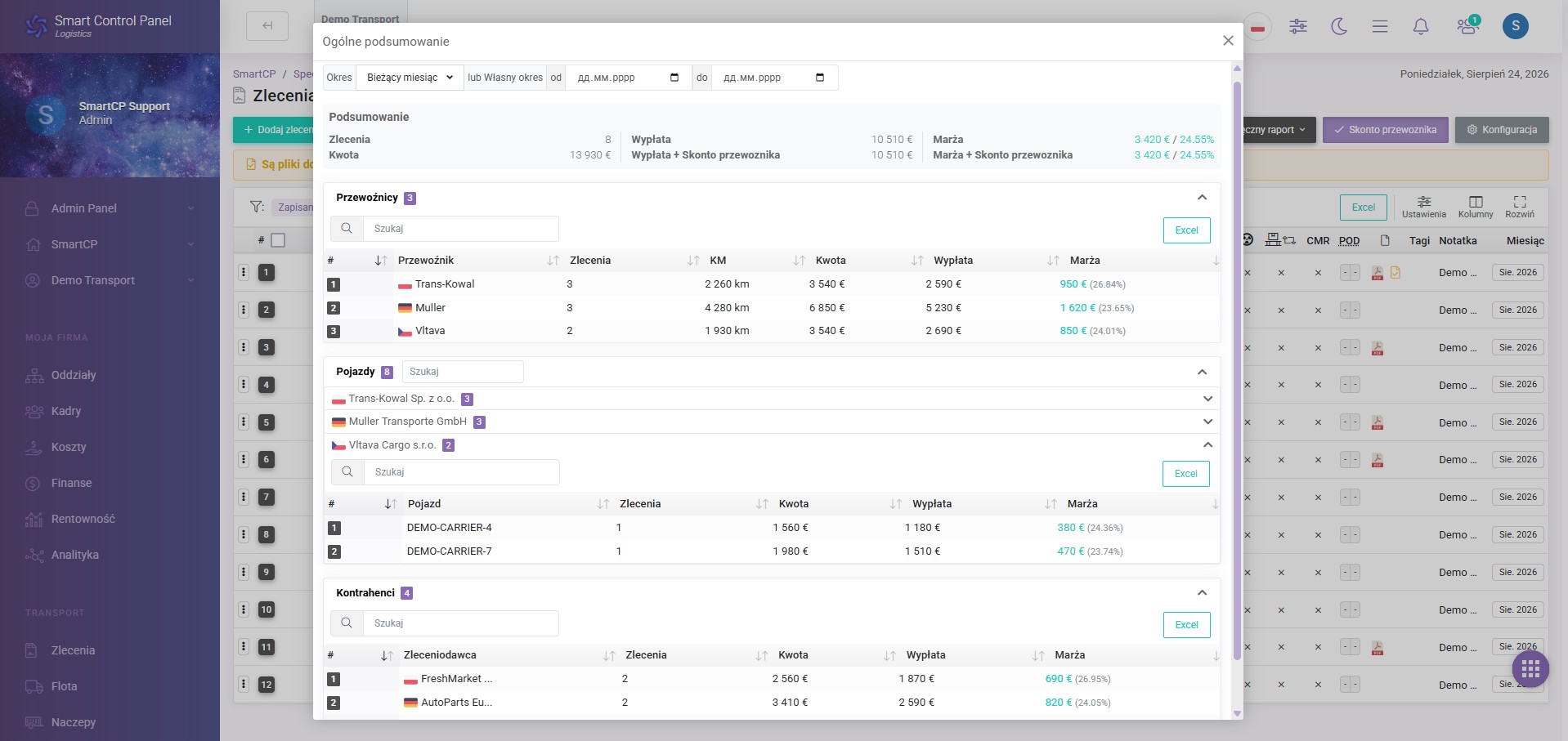Open the Bieżący miesiąc period dropdown
This screenshot has height=741, width=1568.
[x=410, y=78]
